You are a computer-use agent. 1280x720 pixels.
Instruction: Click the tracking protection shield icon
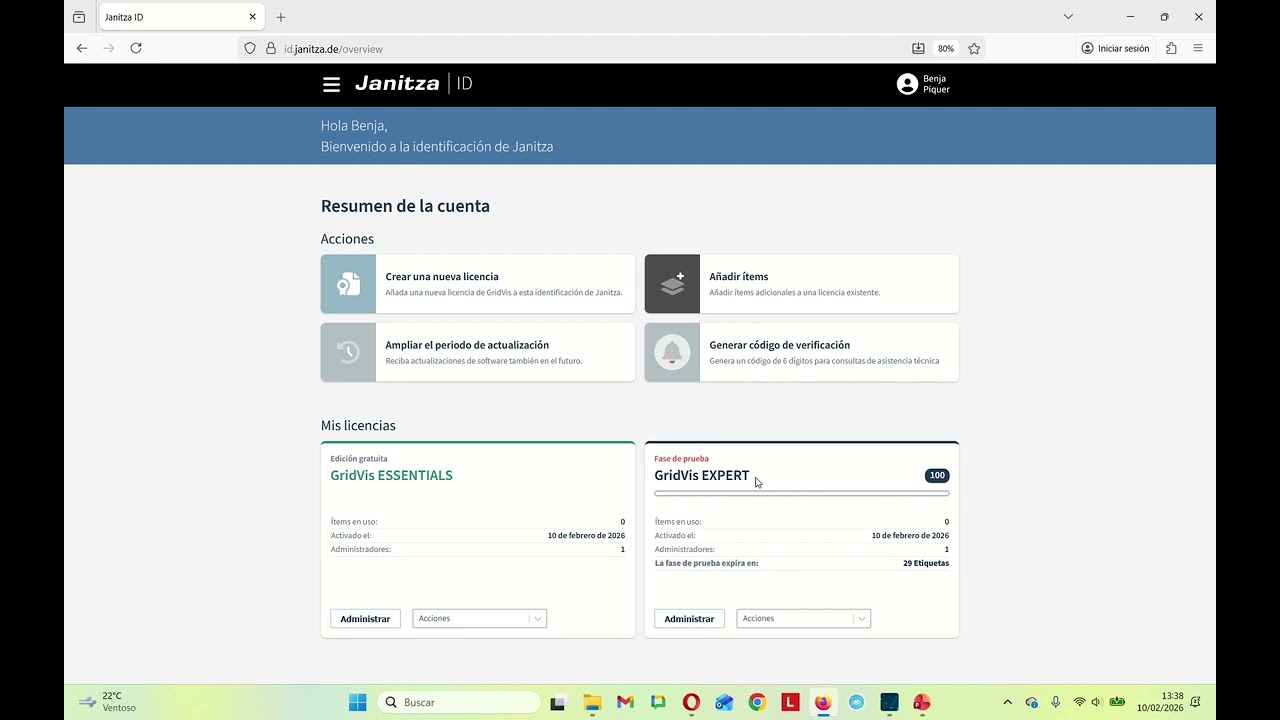coord(250,48)
